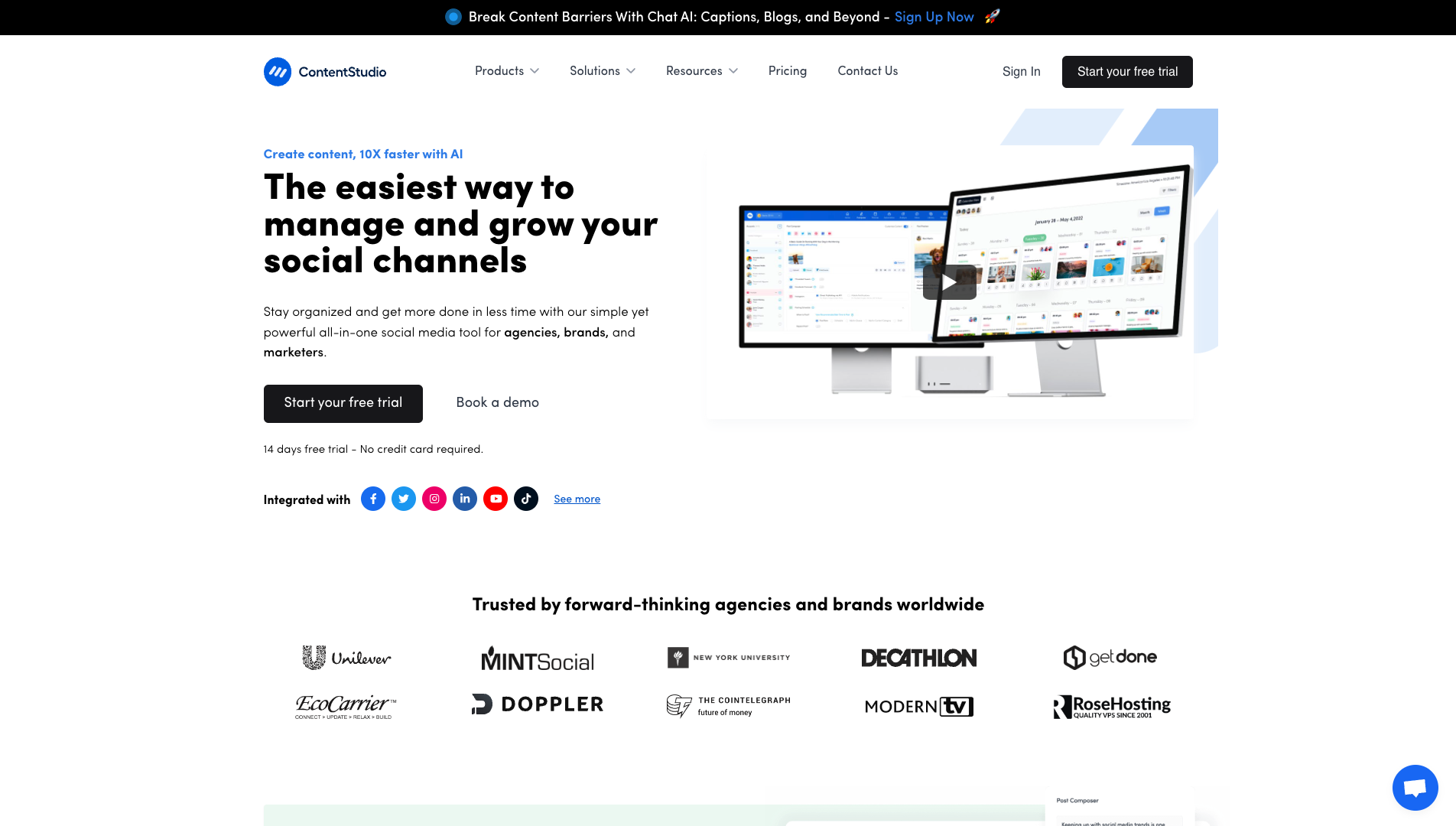This screenshot has width=1456, height=826.
Task: Click Sign In
Action: [x=1022, y=72]
